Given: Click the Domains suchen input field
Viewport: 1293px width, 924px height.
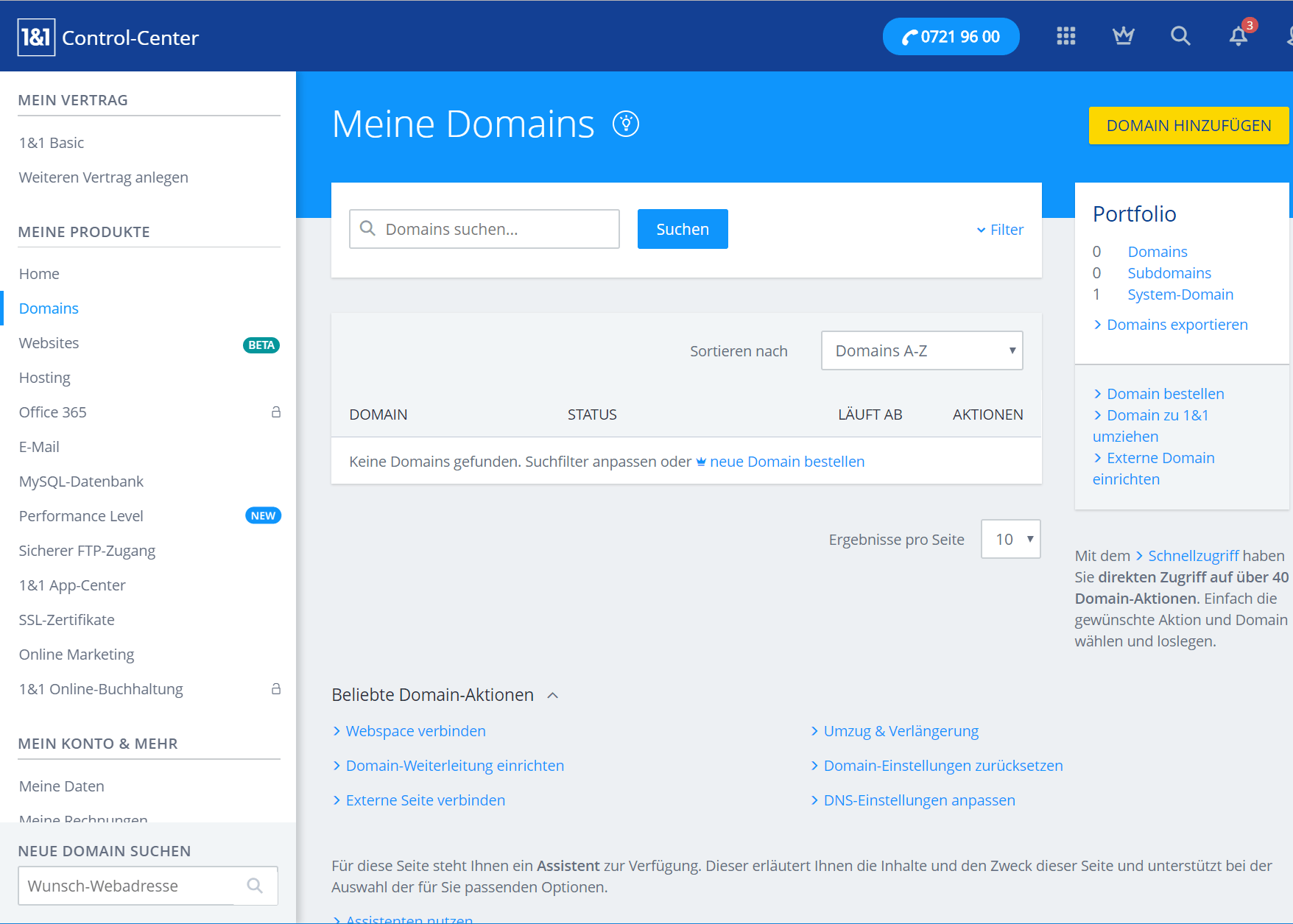Looking at the screenshot, I should [x=485, y=229].
